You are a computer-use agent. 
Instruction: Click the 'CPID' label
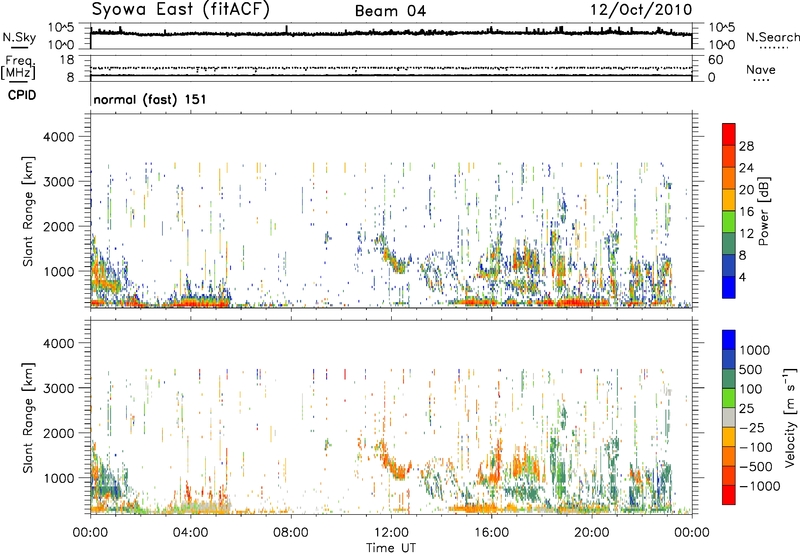click(22, 95)
